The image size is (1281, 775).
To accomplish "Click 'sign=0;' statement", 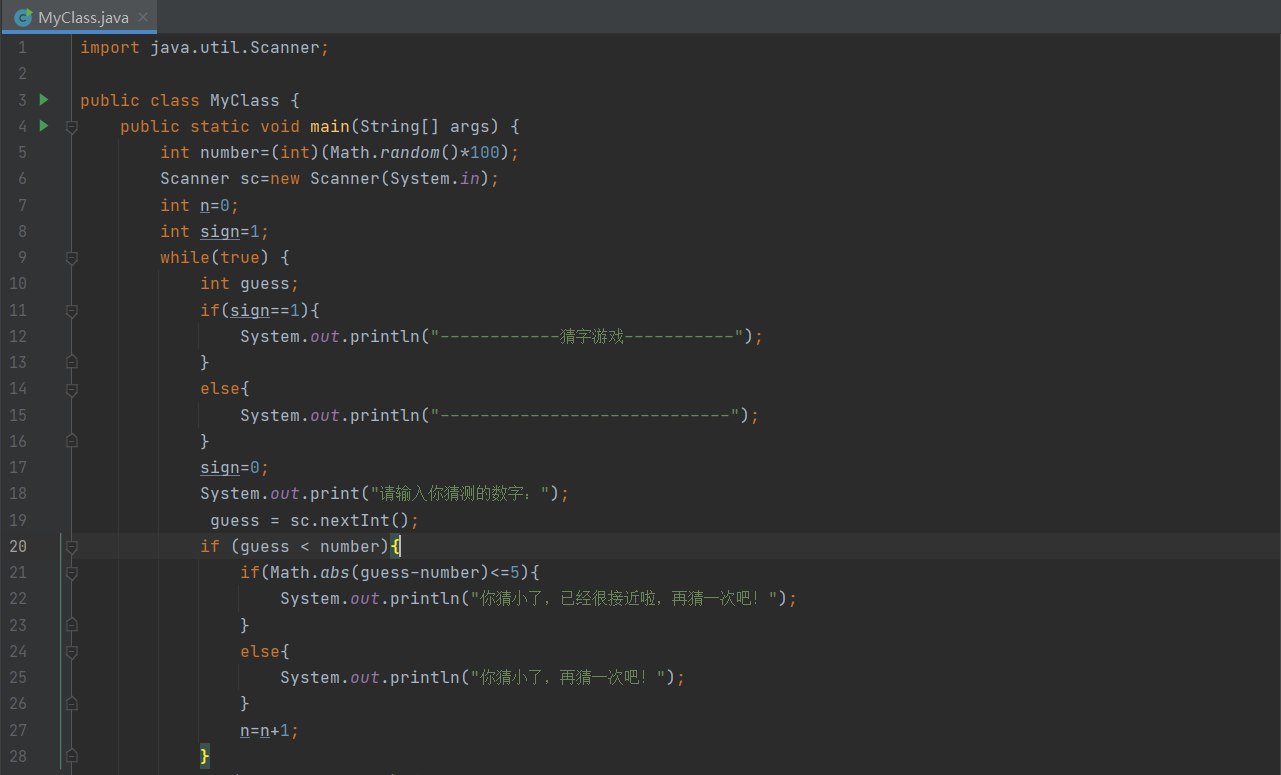I will coord(235,468).
